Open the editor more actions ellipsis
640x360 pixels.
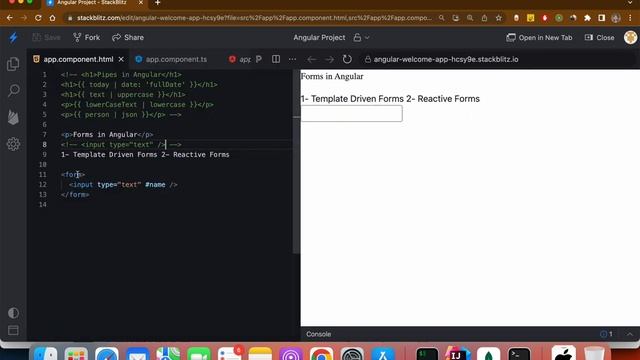(292, 59)
